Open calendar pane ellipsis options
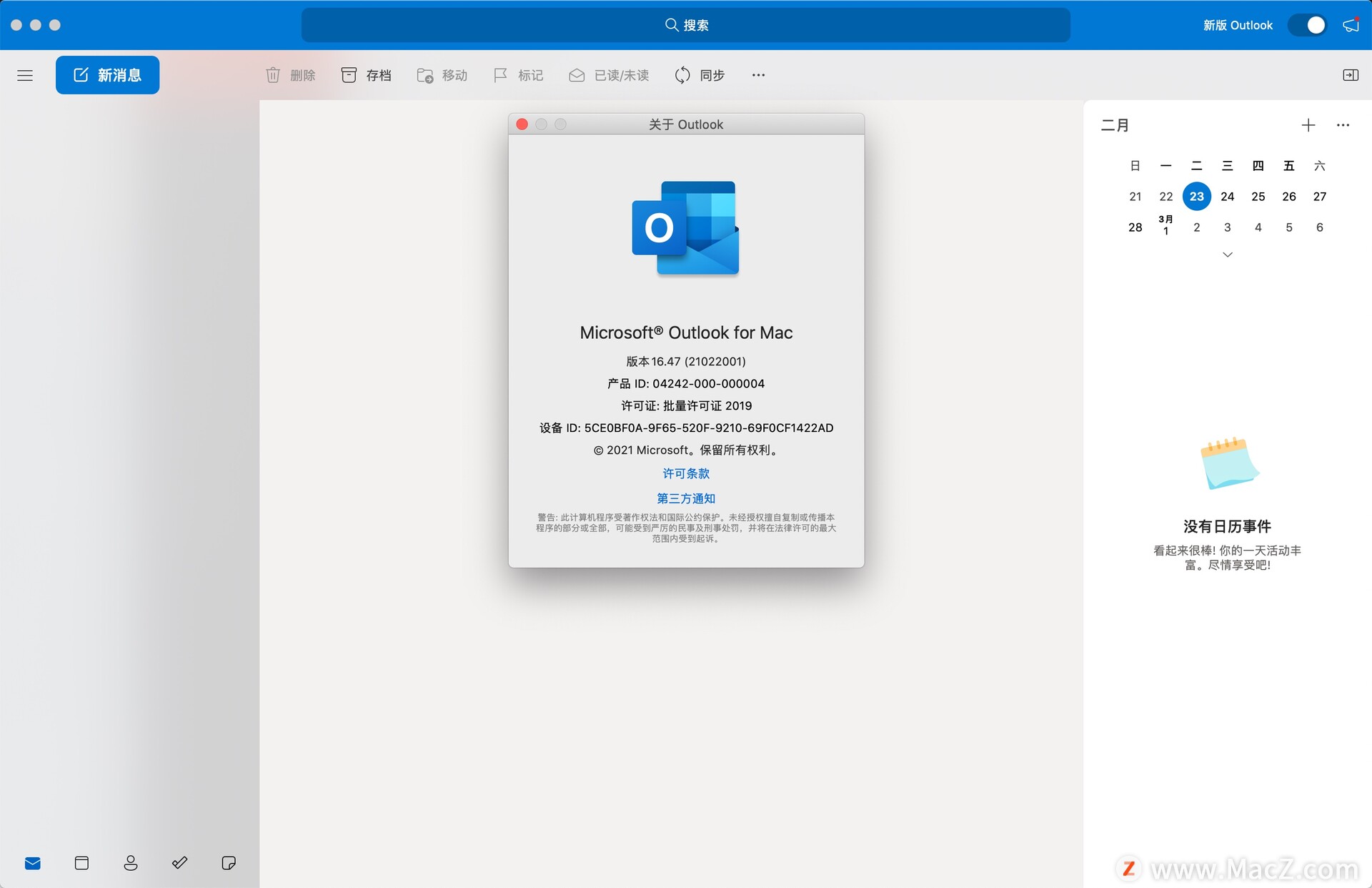 (1343, 125)
